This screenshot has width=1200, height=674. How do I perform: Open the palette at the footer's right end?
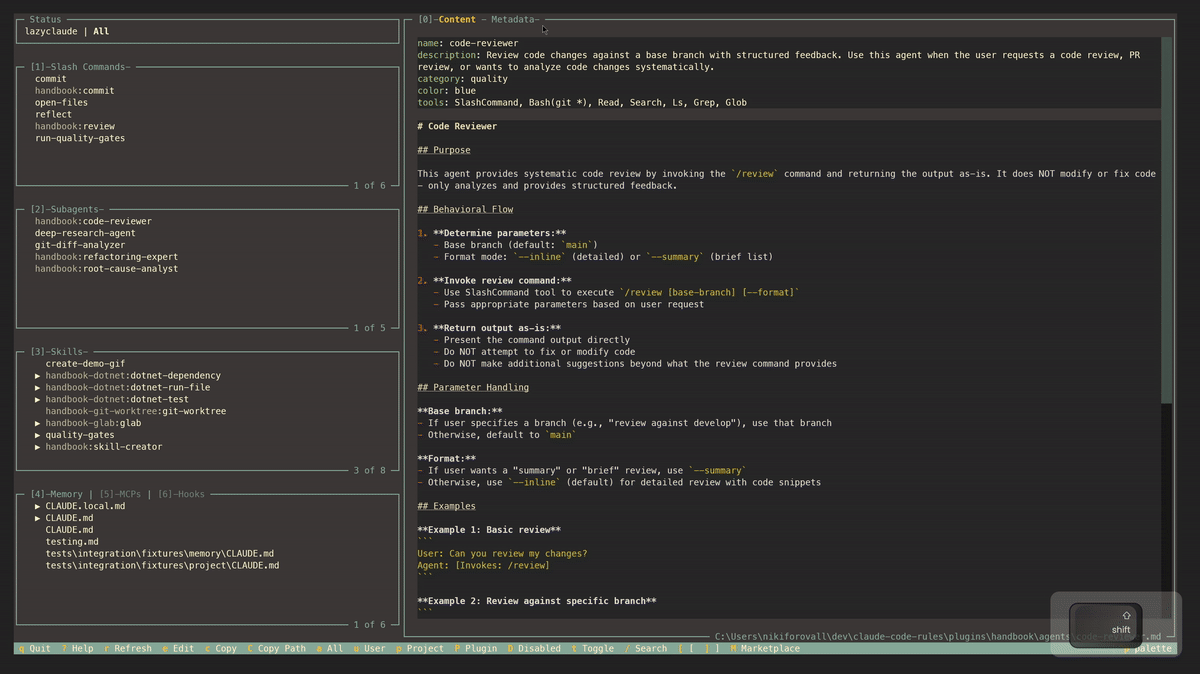(x=1152, y=648)
